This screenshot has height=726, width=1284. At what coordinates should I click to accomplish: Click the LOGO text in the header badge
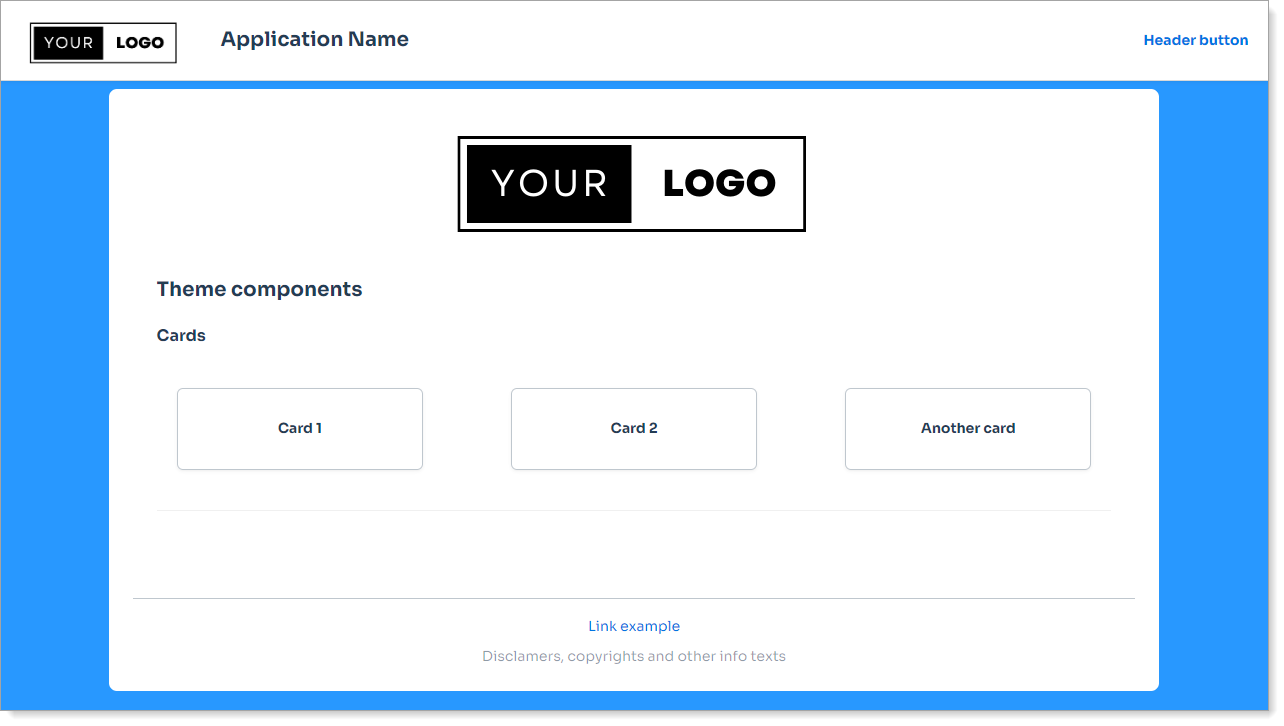tap(140, 42)
